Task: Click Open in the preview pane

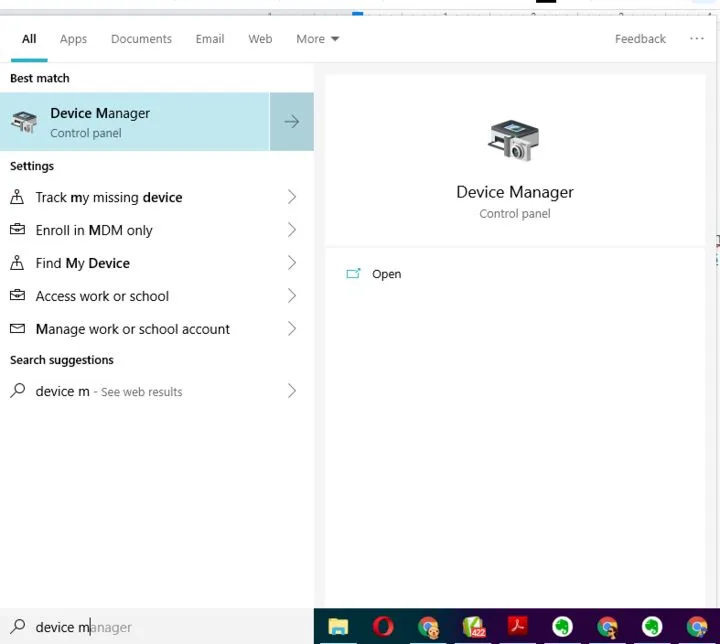Action: click(x=386, y=274)
